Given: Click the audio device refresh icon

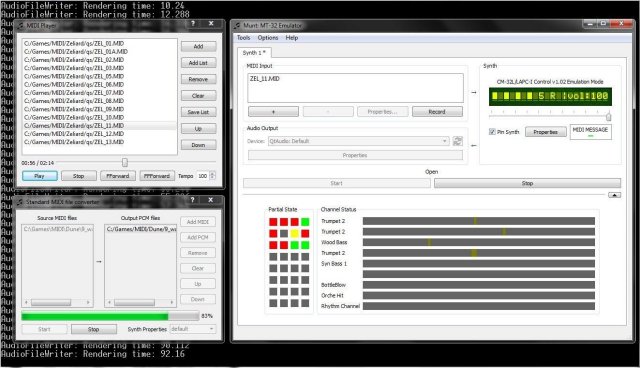Looking at the screenshot, I should [458, 141].
